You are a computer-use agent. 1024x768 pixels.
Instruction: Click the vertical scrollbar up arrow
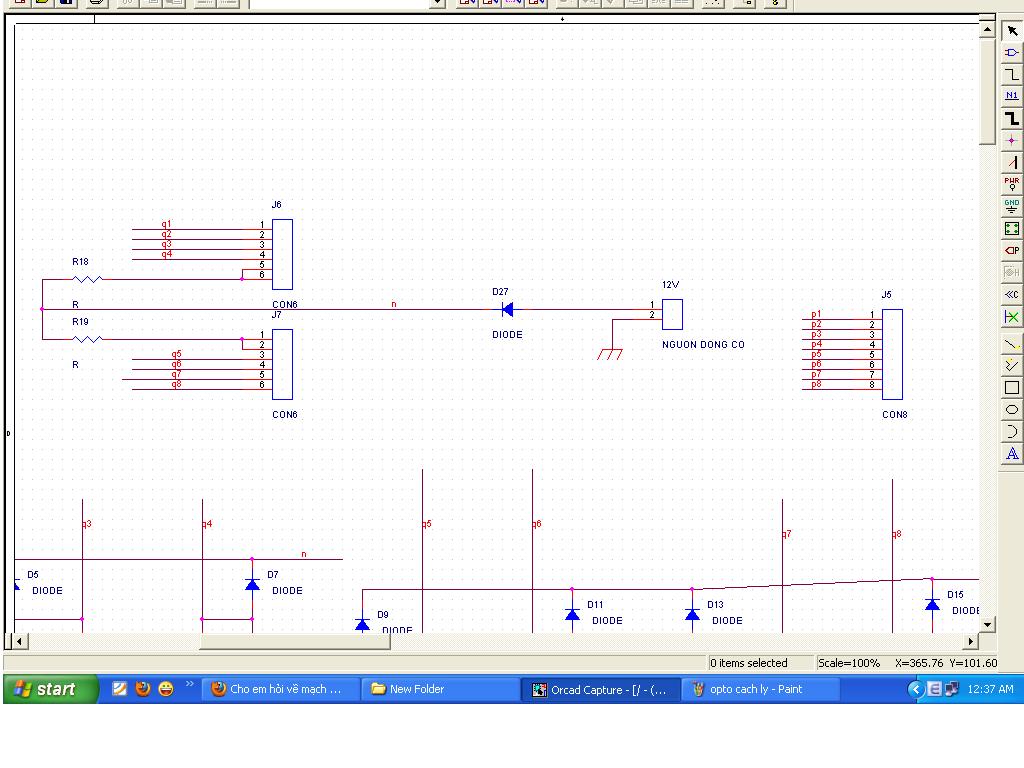[987, 29]
